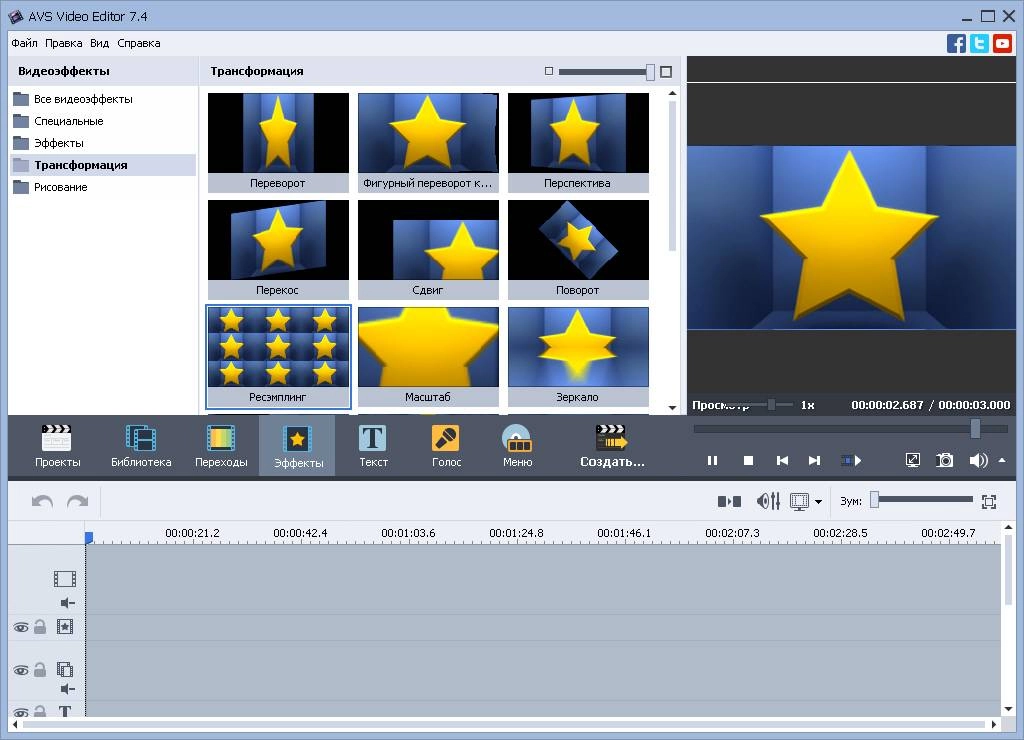Open the Вид menu

pyautogui.click(x=99, y=43)
